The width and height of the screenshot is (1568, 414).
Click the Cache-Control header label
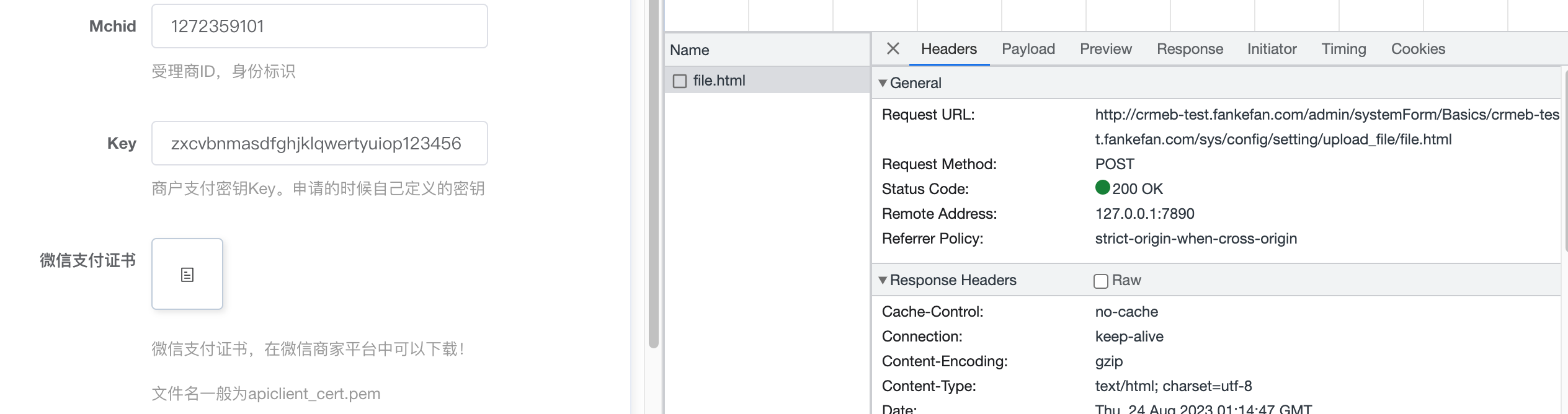tap(932, 312)
